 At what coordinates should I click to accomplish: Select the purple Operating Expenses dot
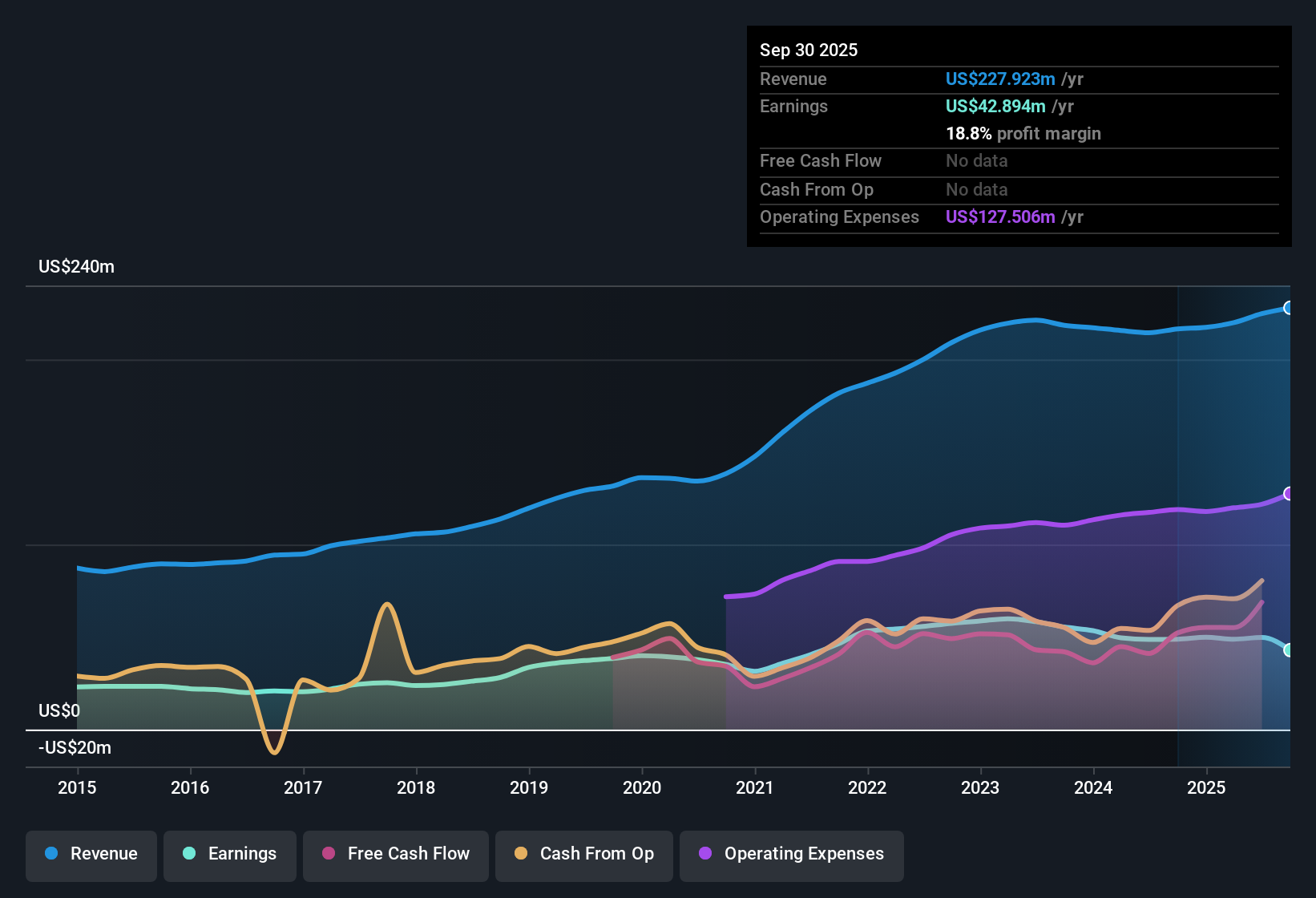click(x=705, y=855)
